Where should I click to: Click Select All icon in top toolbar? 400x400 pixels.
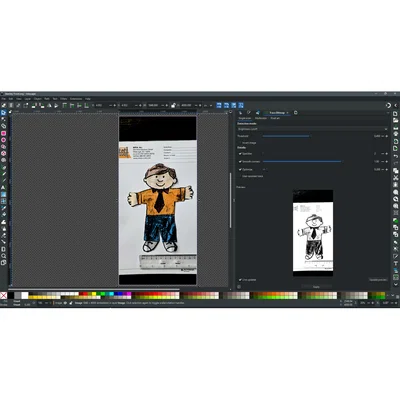(4, 105)
